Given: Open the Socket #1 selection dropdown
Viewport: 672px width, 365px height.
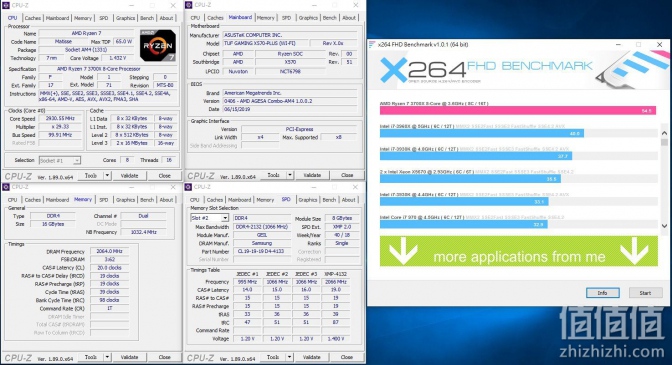Looking at the screenshot, I should 60,161.
